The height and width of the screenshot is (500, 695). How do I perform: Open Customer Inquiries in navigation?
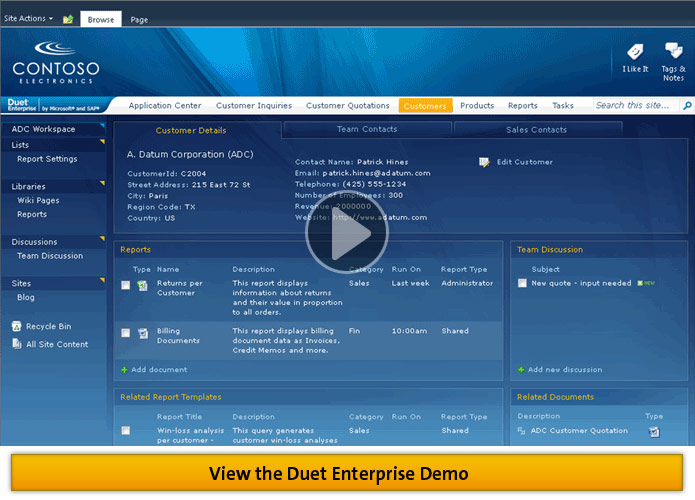(254, 105)
